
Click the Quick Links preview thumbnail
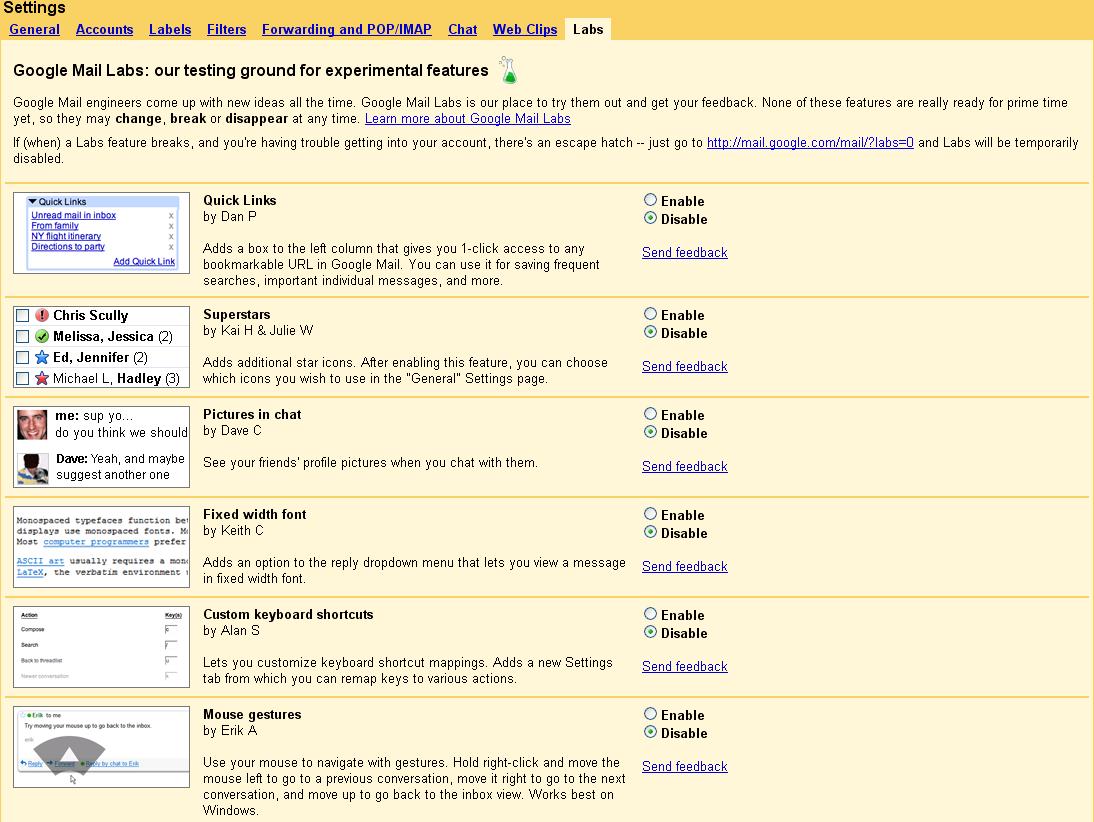tap(102, 233)
